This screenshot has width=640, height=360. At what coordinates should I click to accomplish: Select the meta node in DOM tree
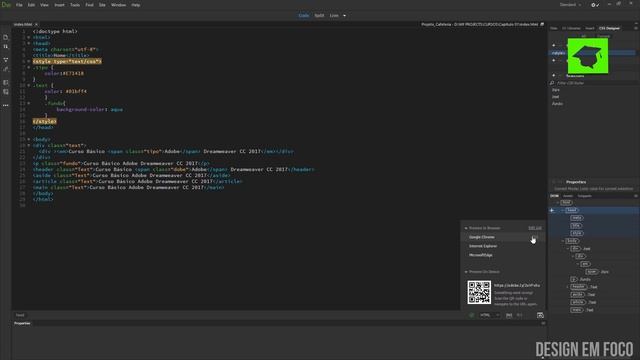pos(576,218)
